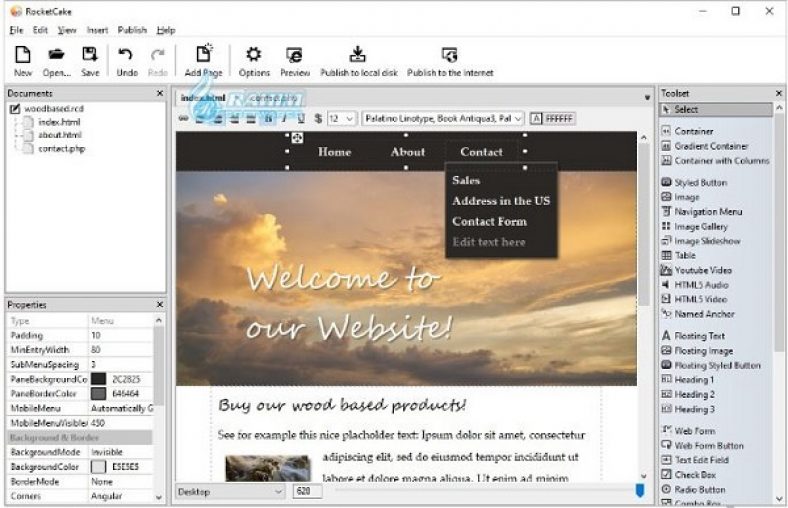The width and height of the screenshot is (788, 508).
Task: Pick Radio Button tool in Toolset
Action: tap(694, 489)
